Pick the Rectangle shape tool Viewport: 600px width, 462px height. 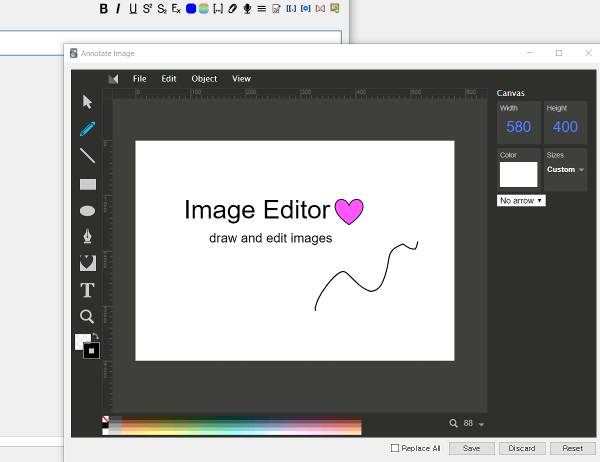pyautogui.click(x=87, y=184)
